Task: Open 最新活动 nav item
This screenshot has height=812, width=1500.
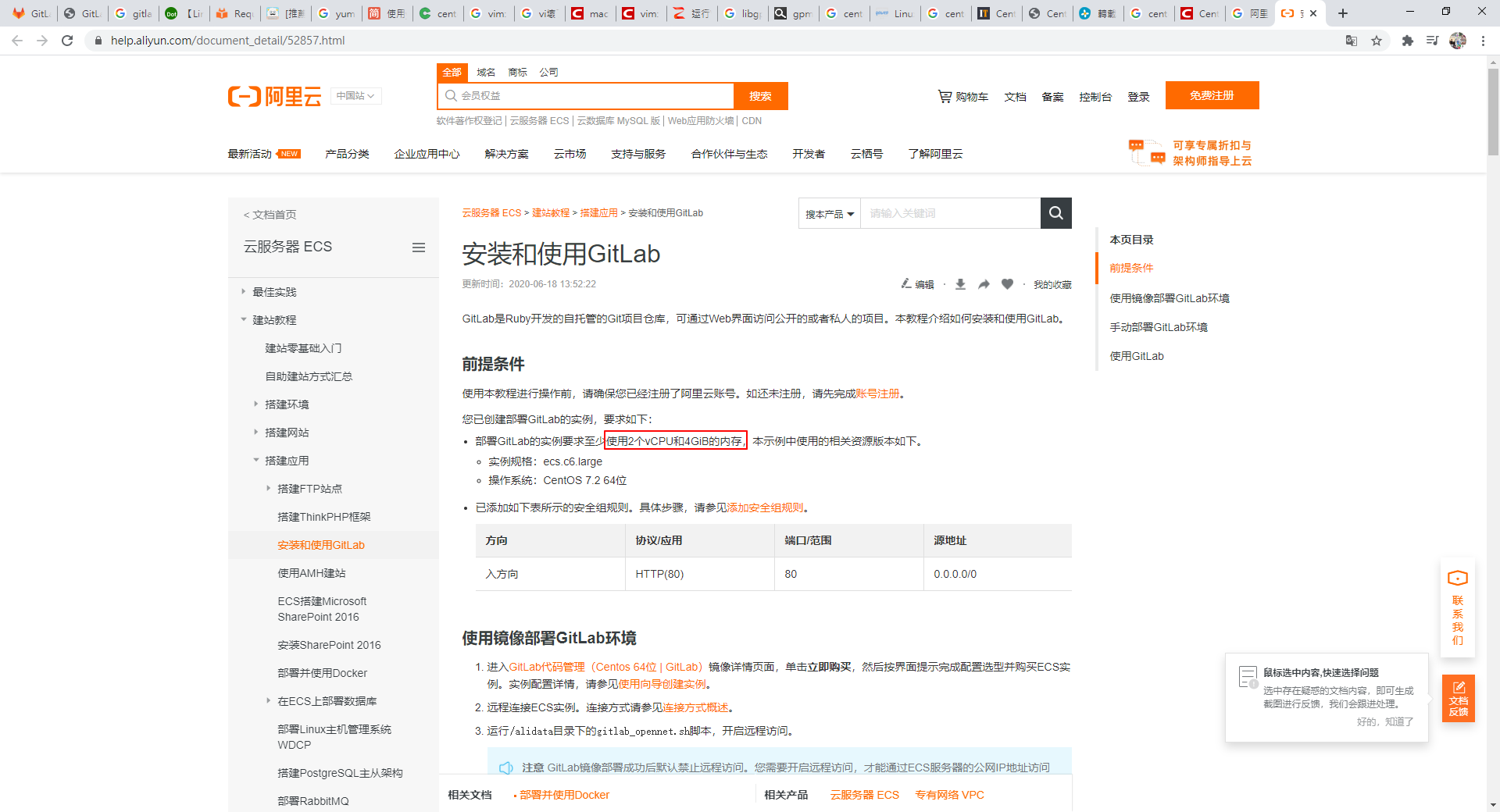Action: tap(264, 154)
